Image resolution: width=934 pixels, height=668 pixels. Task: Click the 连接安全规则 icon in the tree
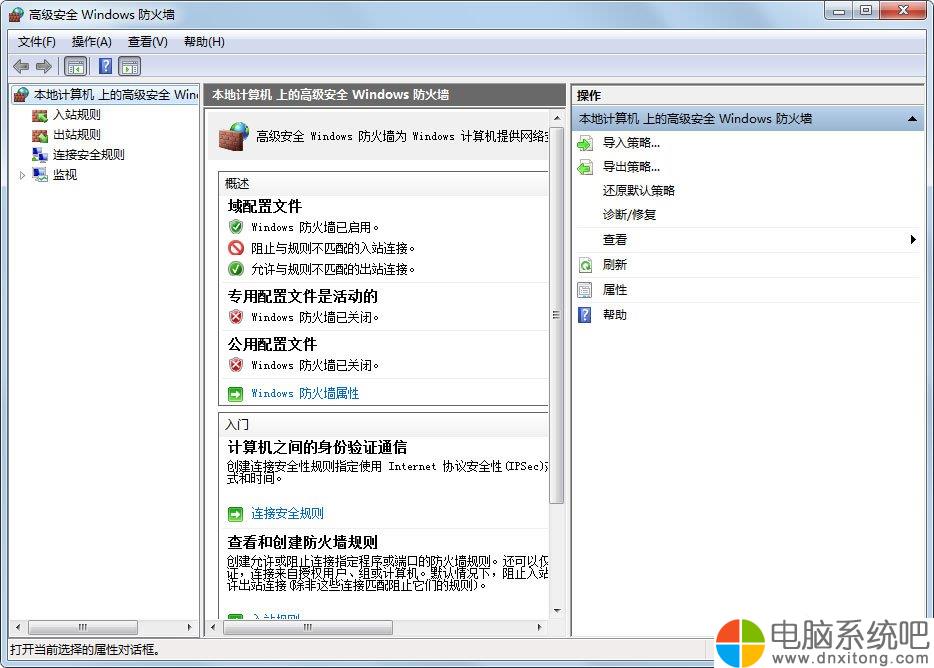[39, 155]
